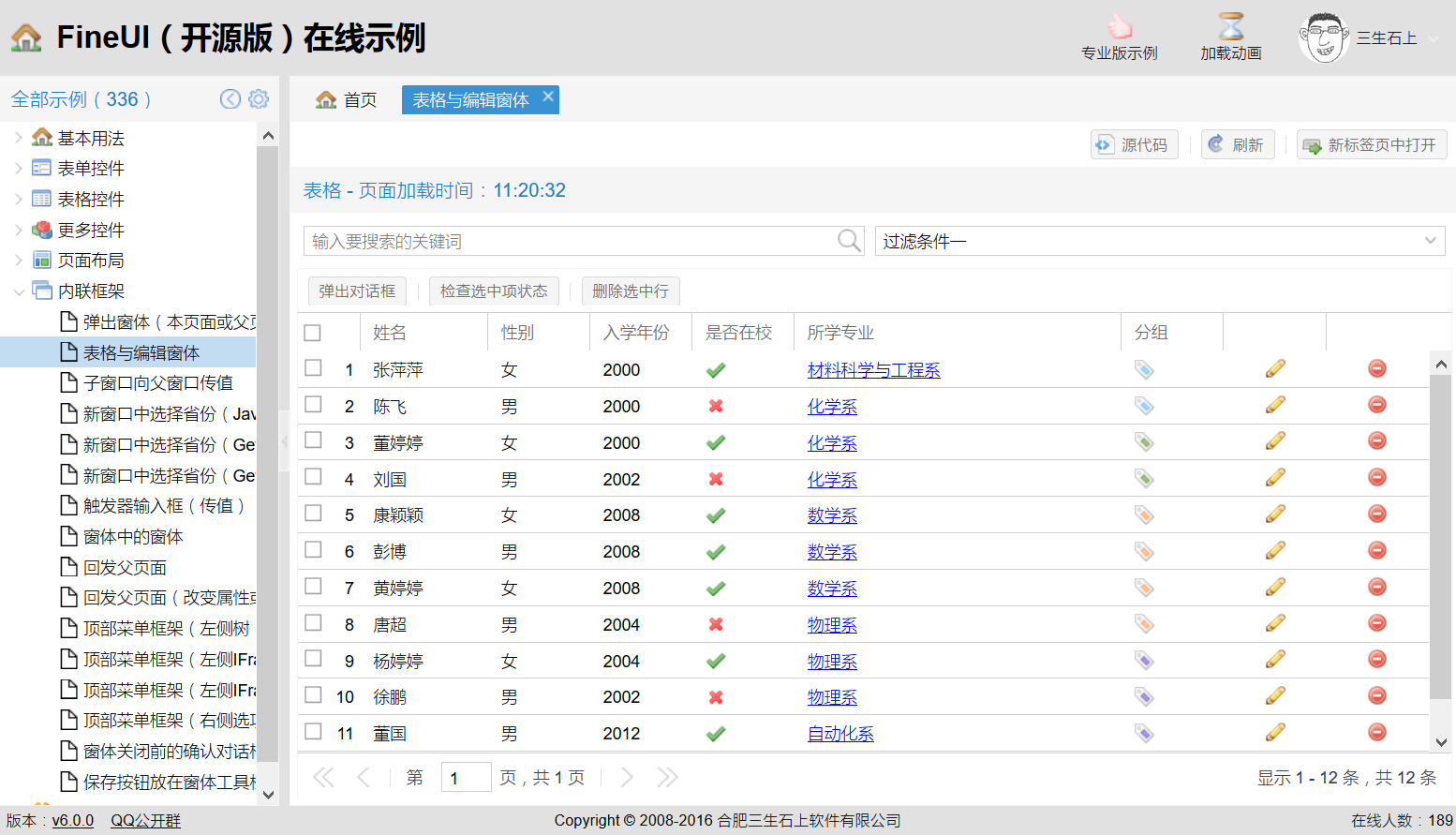Open the 材料科学与工程系 link
Viewport: 1456px width, 835px height.
click(873, 370)
